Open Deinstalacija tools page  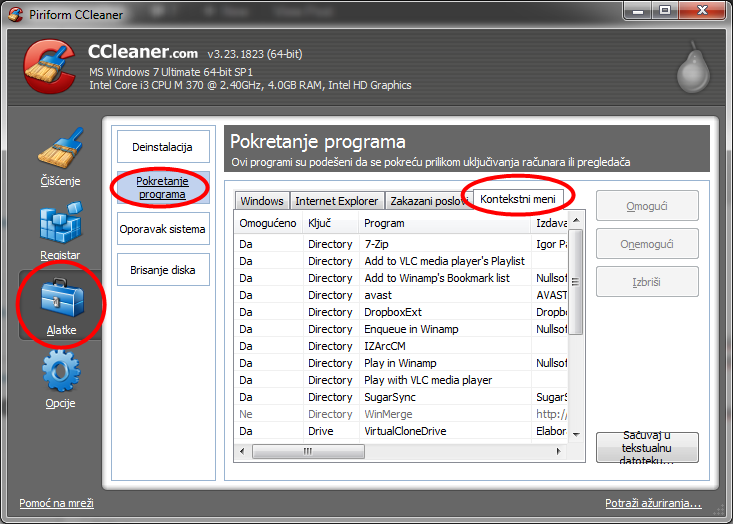coord(163,147)
